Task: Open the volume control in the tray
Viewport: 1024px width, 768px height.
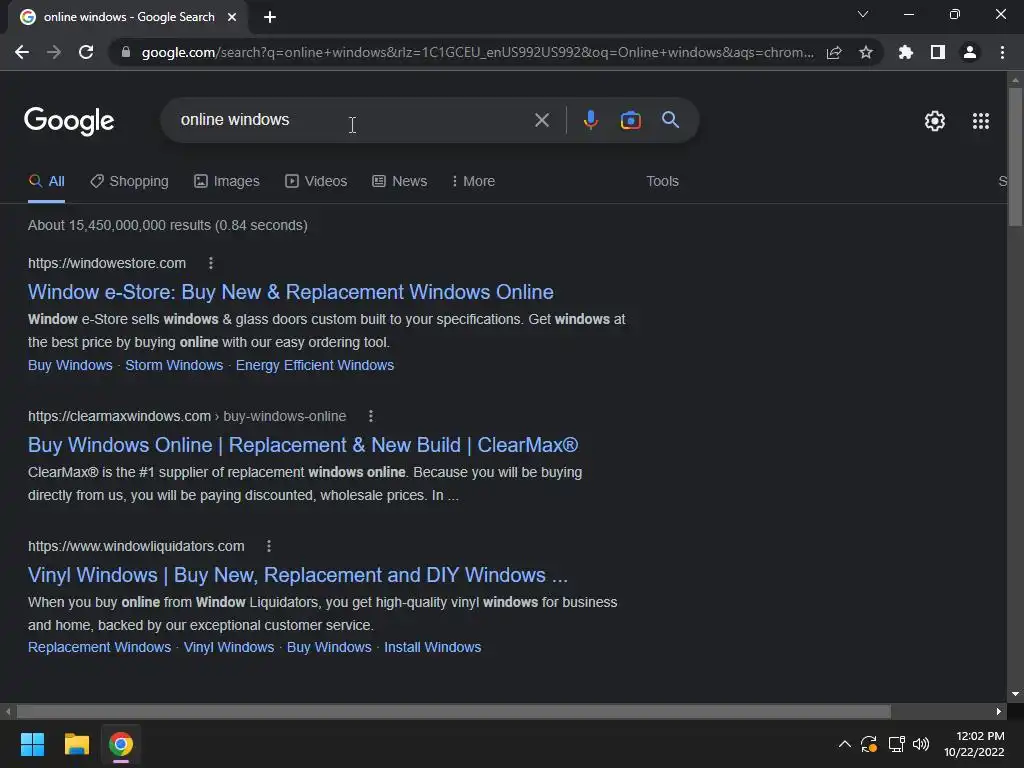Action: pyautogui.click(x=921, y=744)
